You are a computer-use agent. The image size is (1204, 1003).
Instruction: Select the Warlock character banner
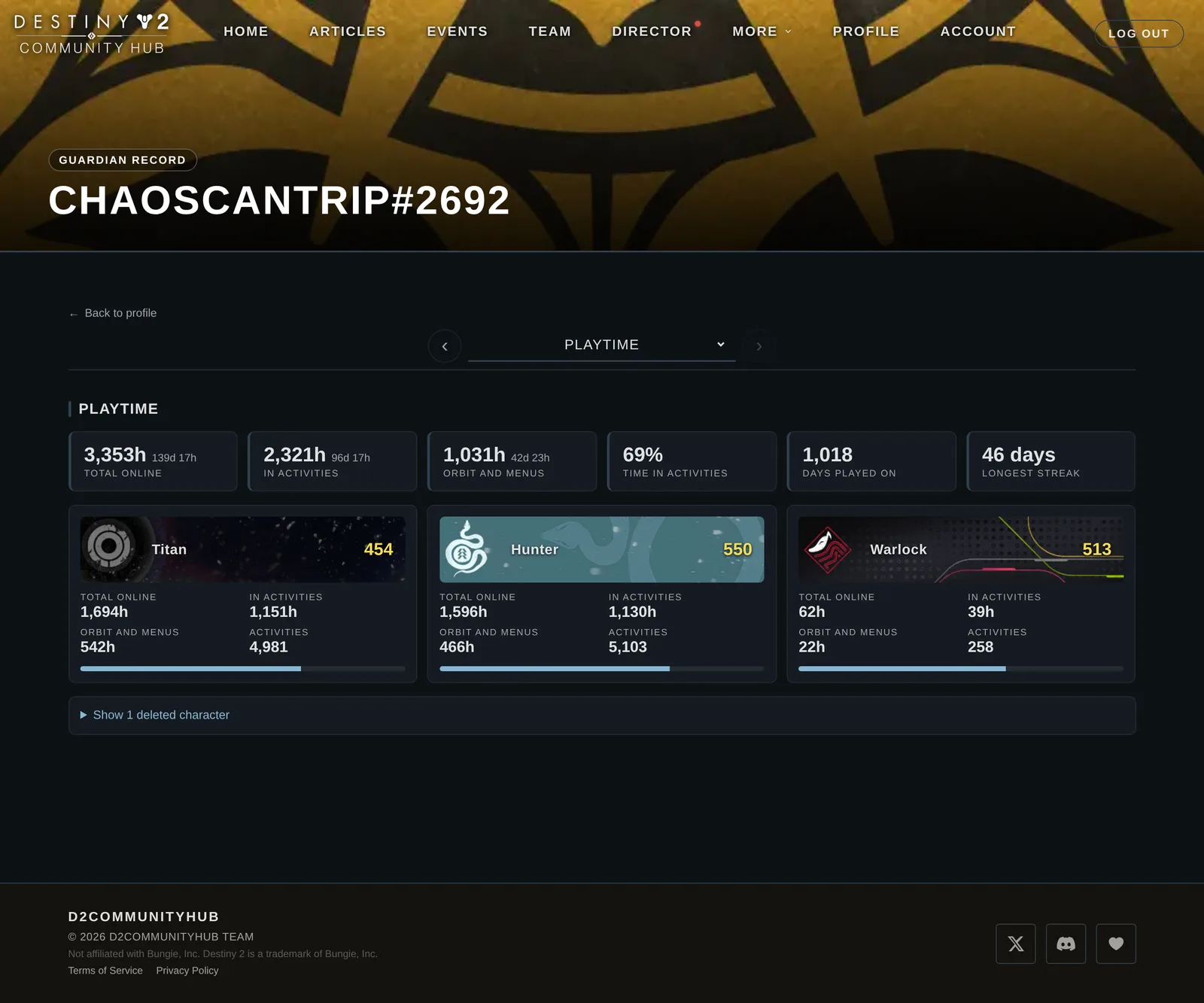(961, 549)
